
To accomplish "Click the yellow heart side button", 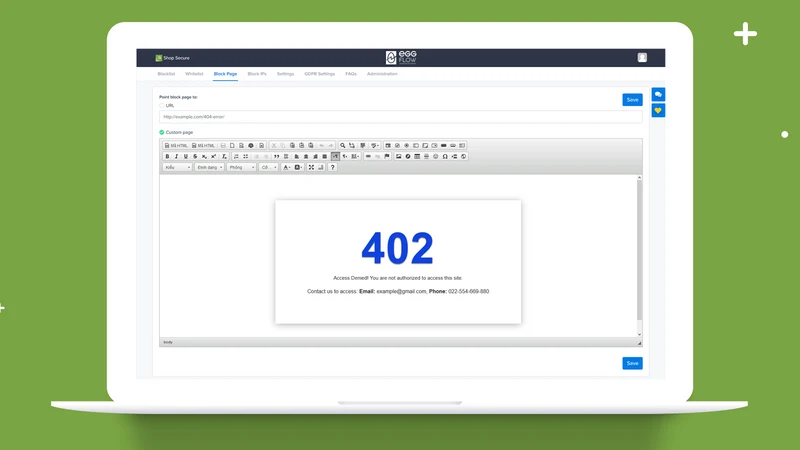I will coord(658,111).
